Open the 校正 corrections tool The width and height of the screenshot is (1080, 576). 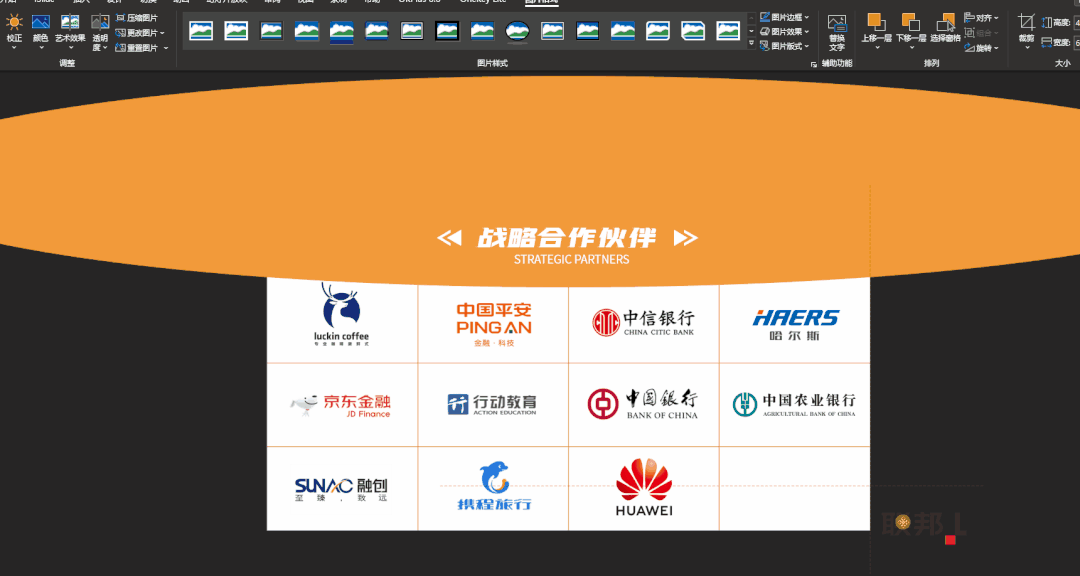[14, 31]
